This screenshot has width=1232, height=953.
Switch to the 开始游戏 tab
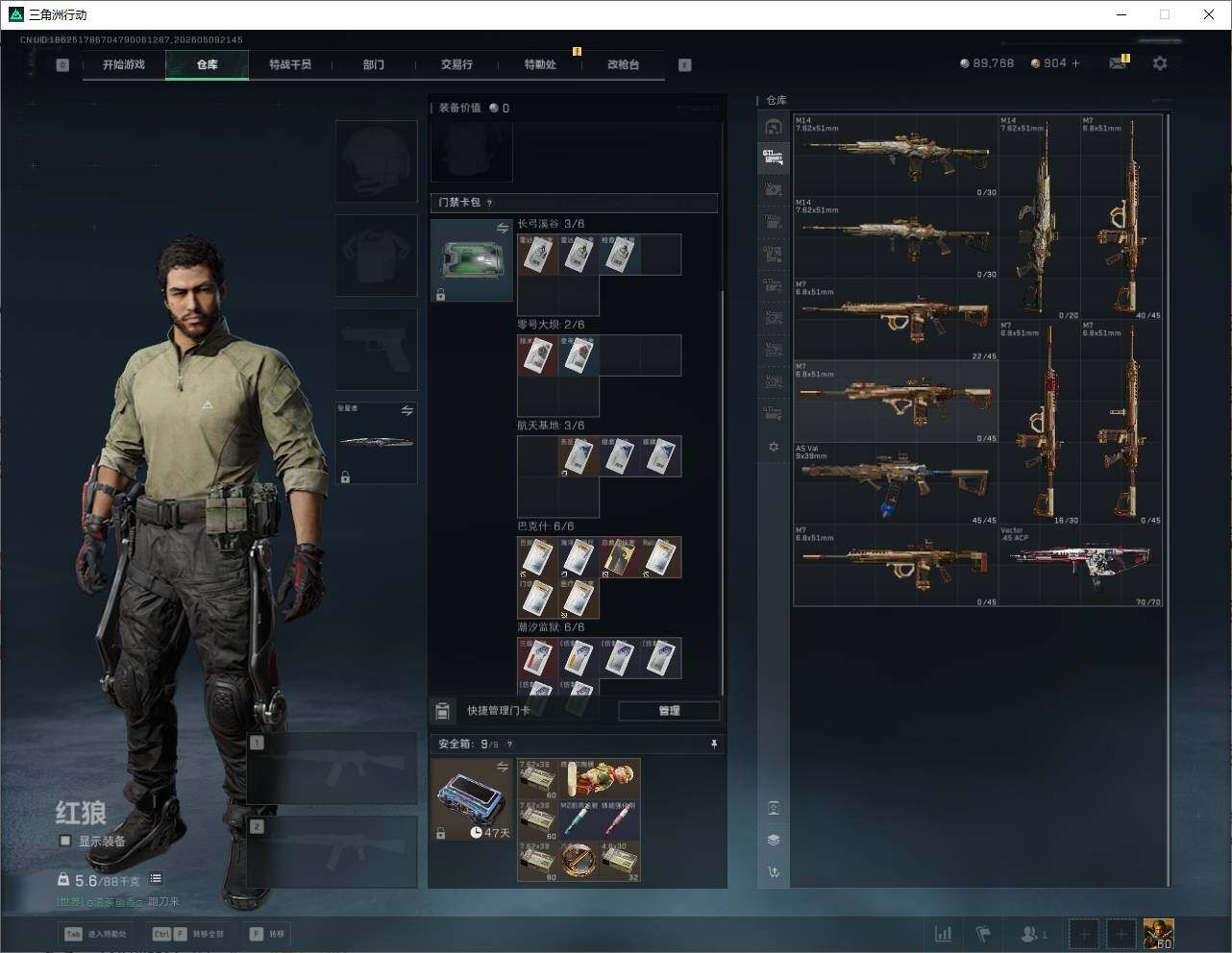coord(124,64)
